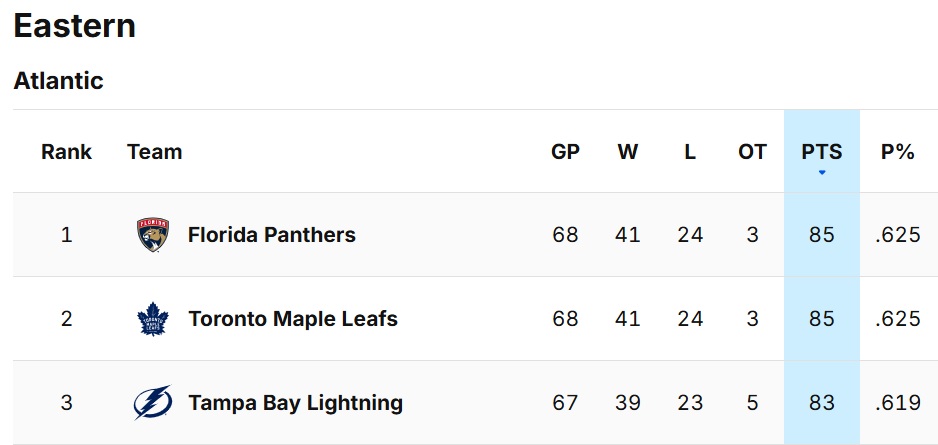Sort standings by GP column header
Screen dimensions: 938x445
click(x=565, y=152)
